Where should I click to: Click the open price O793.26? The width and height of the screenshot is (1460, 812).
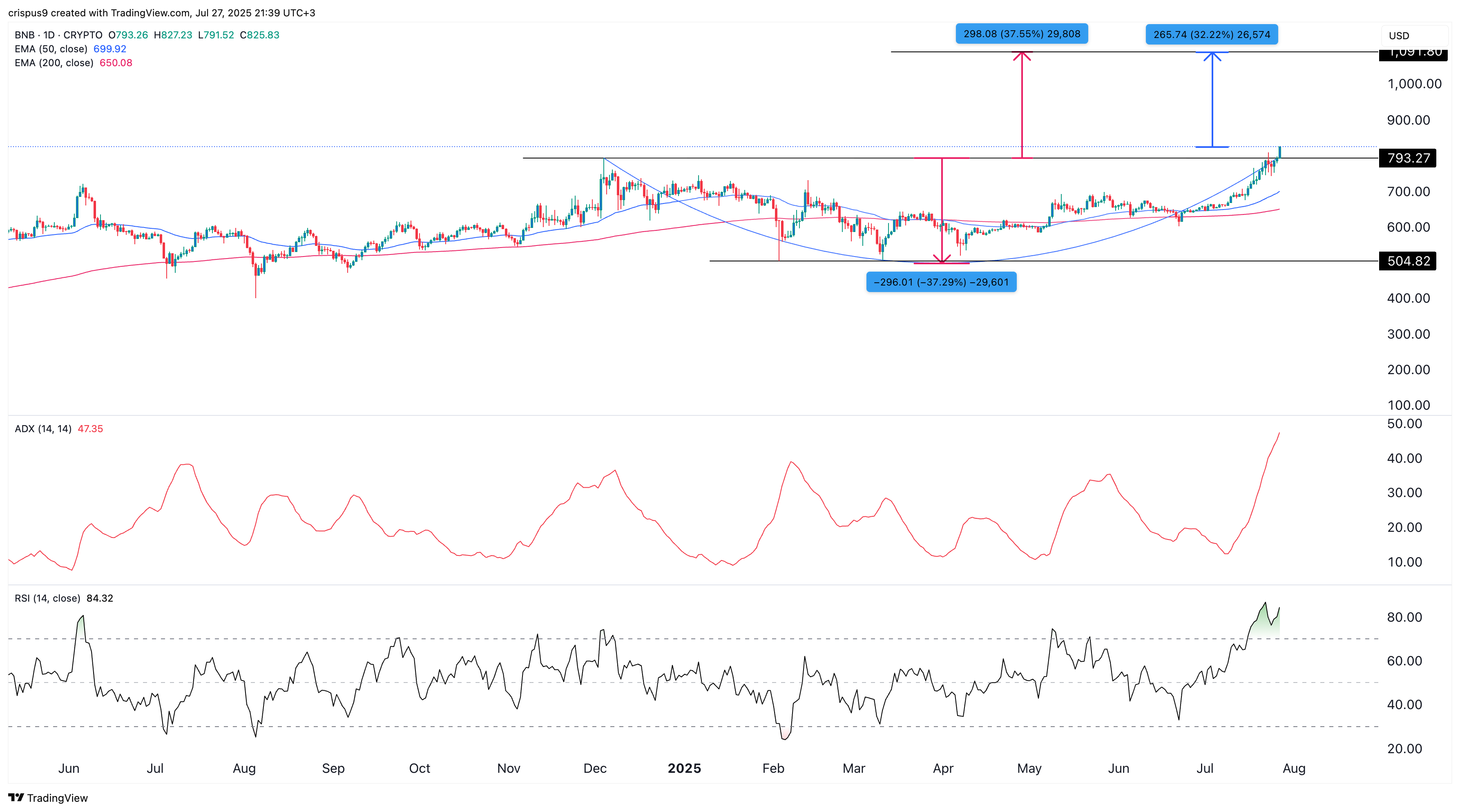click(128, 35)
